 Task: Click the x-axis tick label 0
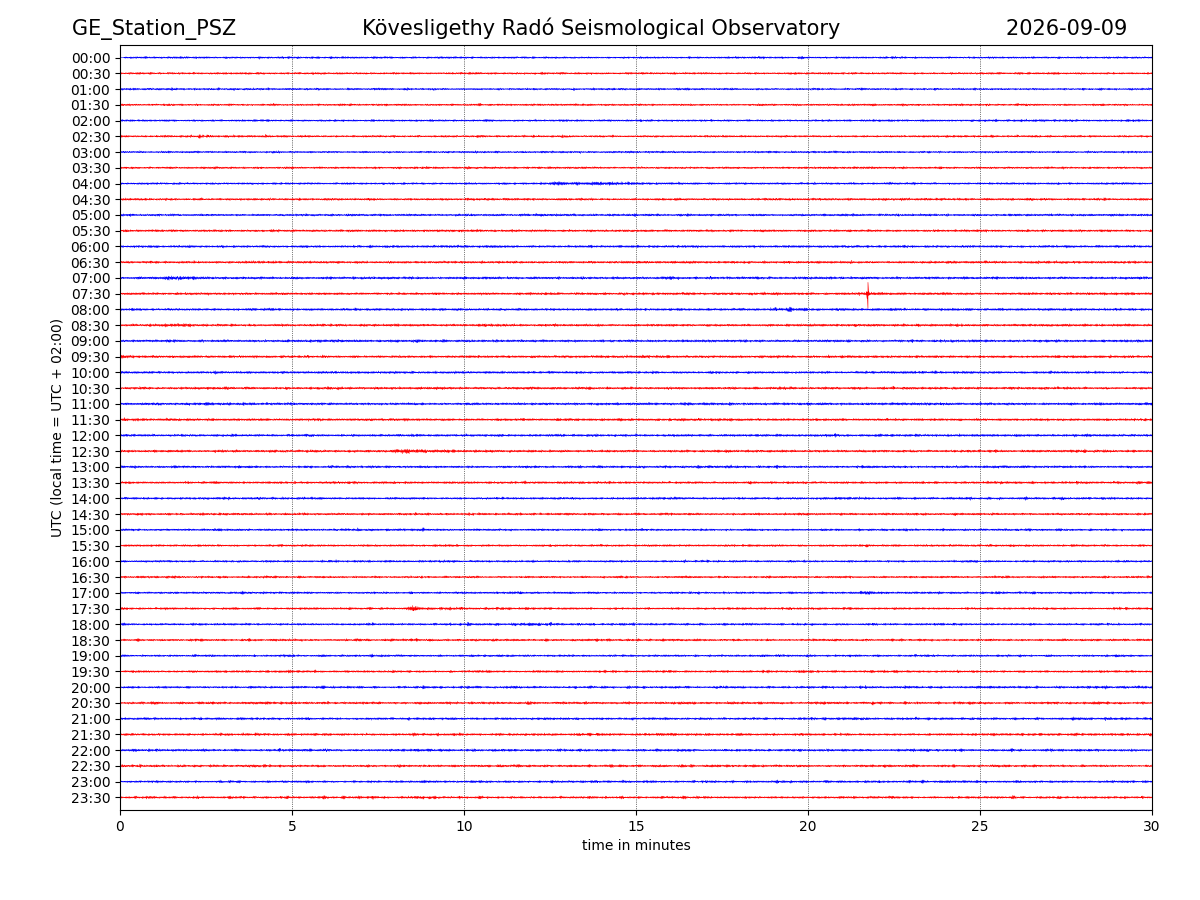[x=120, y=827]
